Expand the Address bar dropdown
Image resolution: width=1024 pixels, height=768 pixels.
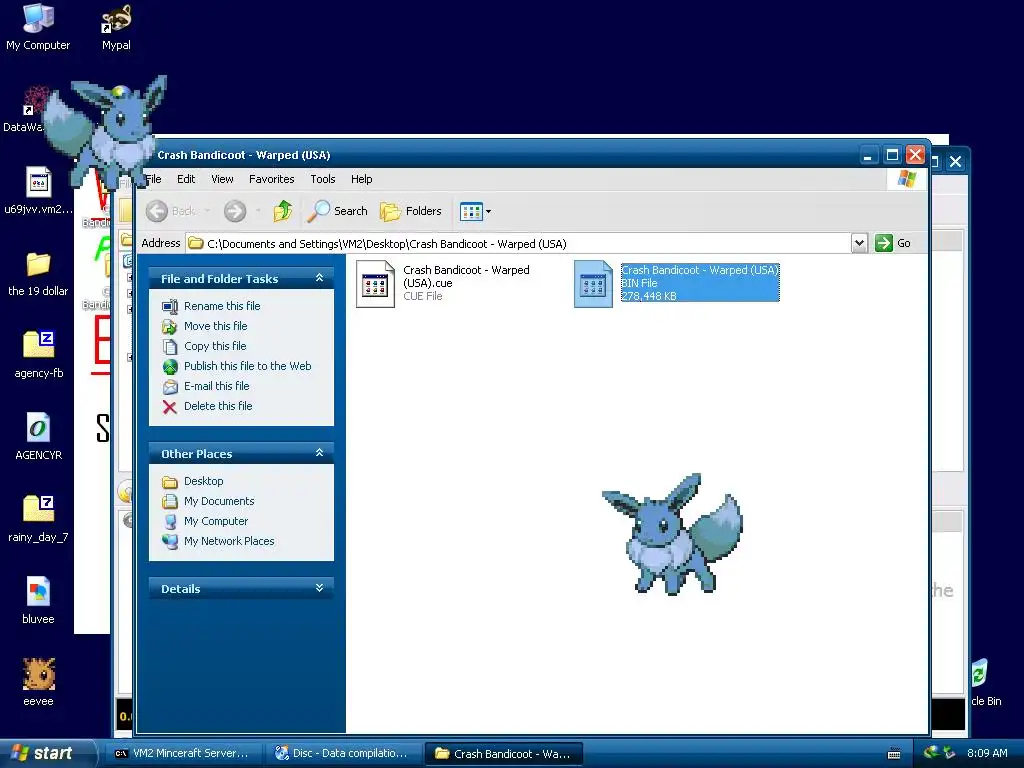859,243
